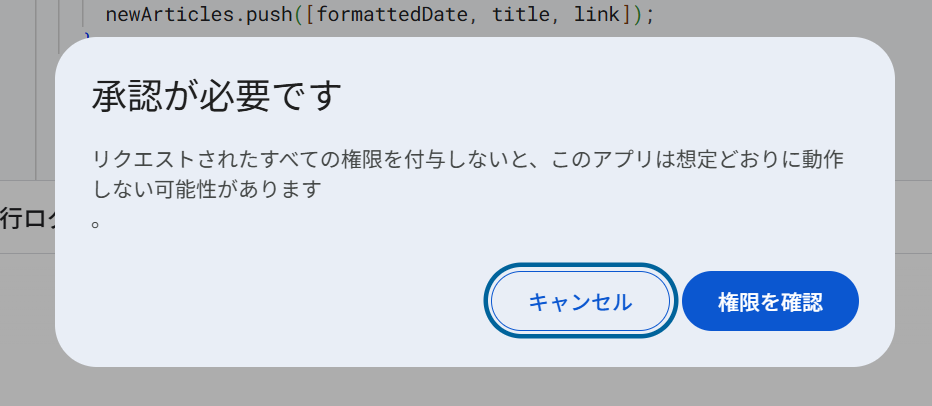
Task: Click the キャンセル button
Action: tap(579, 301)
